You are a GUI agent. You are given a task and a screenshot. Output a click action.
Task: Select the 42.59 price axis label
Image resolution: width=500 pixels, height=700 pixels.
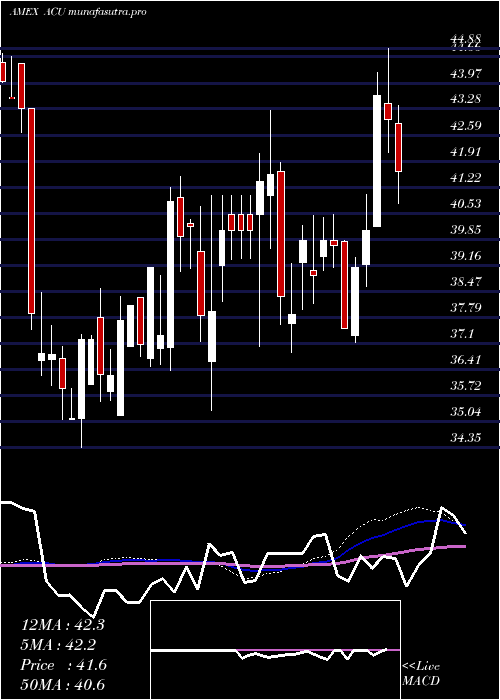pos(466,125)
